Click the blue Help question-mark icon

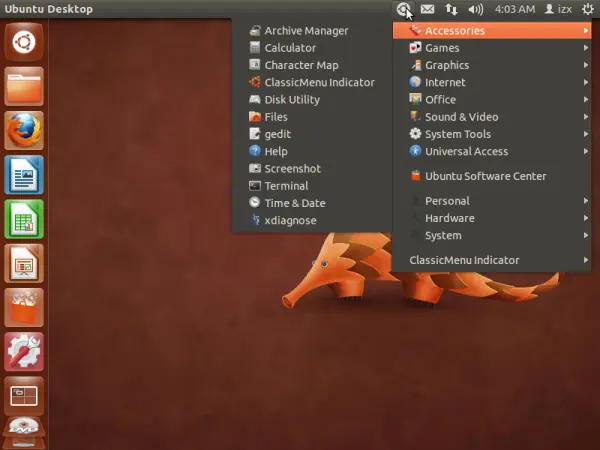(254, 151)
